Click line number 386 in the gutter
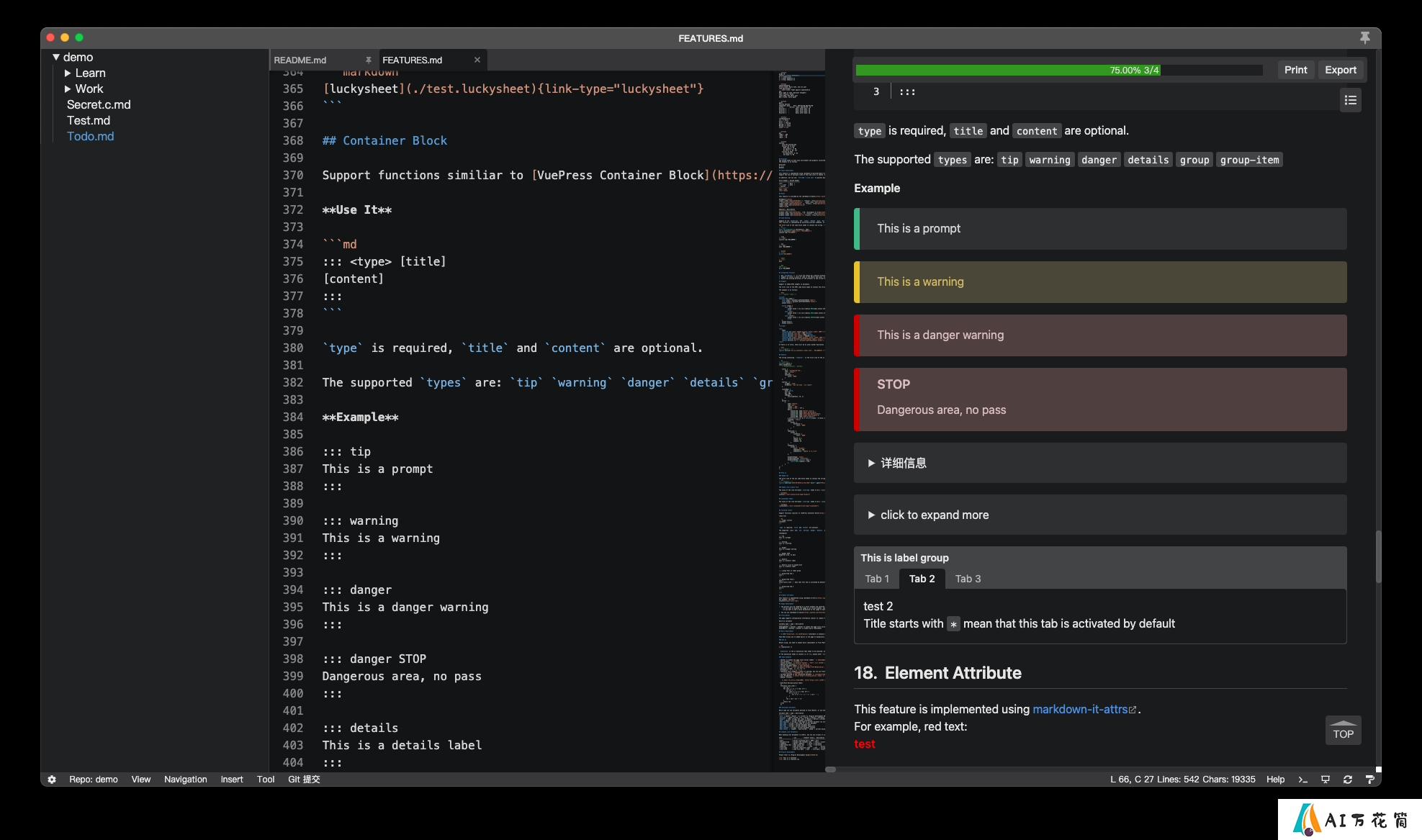This screenshot has width=1422, height=840. click(x=293, y=451)
